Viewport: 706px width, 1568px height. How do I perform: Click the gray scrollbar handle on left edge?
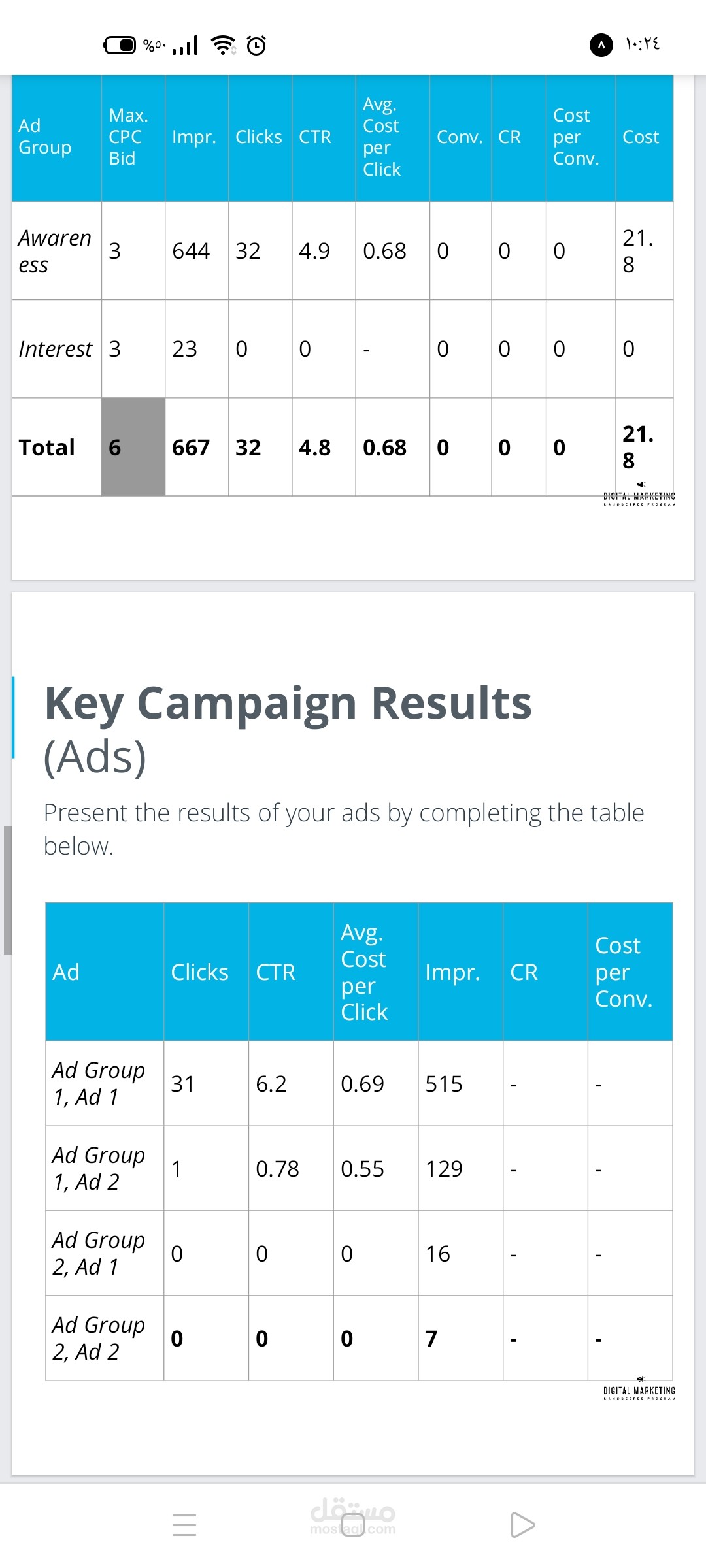pyautogui.click(x=7, y=890)
